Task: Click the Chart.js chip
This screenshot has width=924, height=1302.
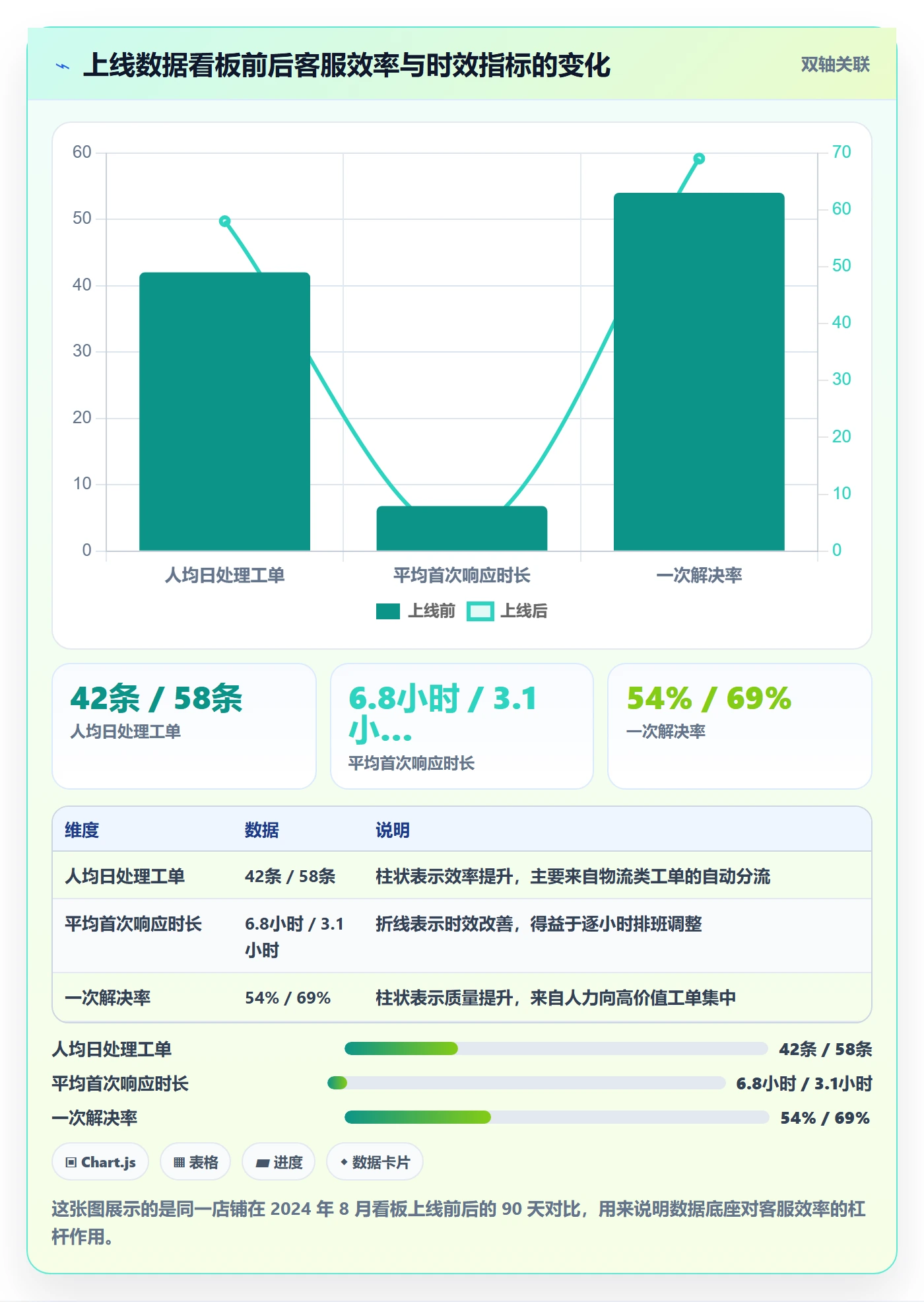Action: (100, 1162)
